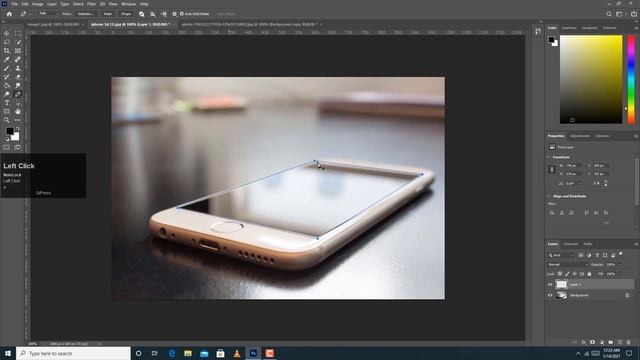The width and height of the screenshot is (640, 360).
Task: Click inside the color picker field
Action: [591, 79]
